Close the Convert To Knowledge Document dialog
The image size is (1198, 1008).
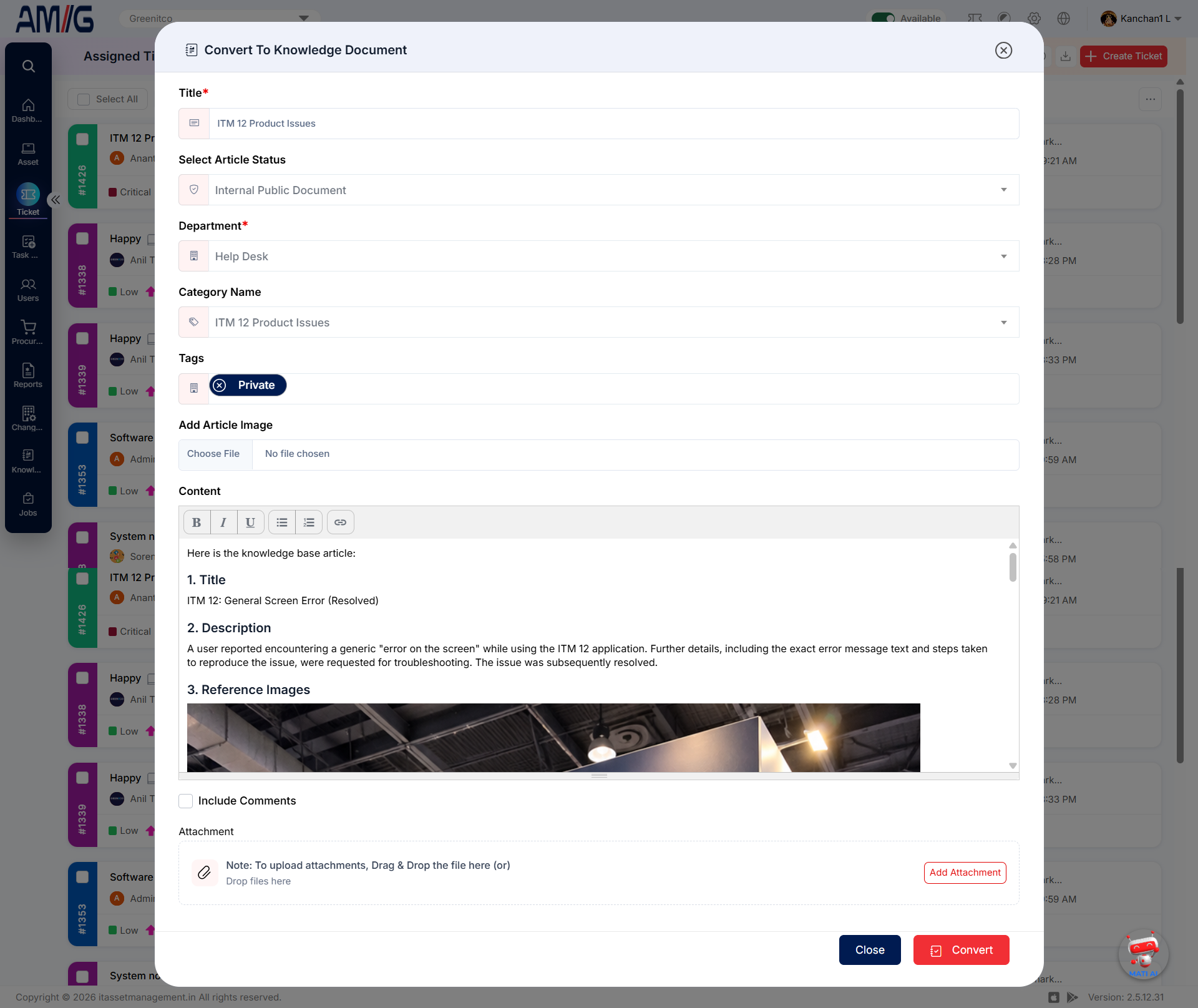1003,50
